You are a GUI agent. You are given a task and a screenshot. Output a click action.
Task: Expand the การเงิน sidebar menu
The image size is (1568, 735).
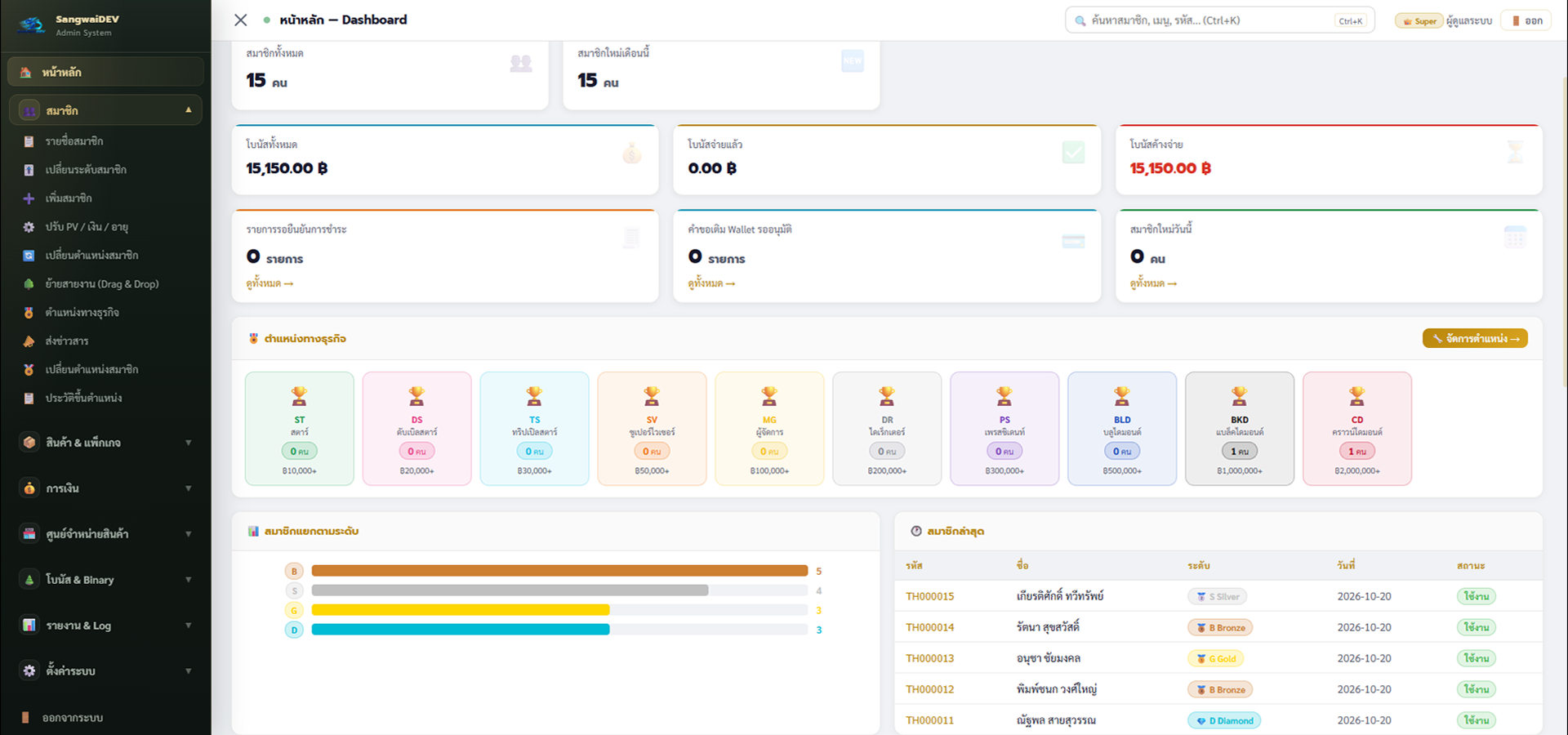pos(105,488)
